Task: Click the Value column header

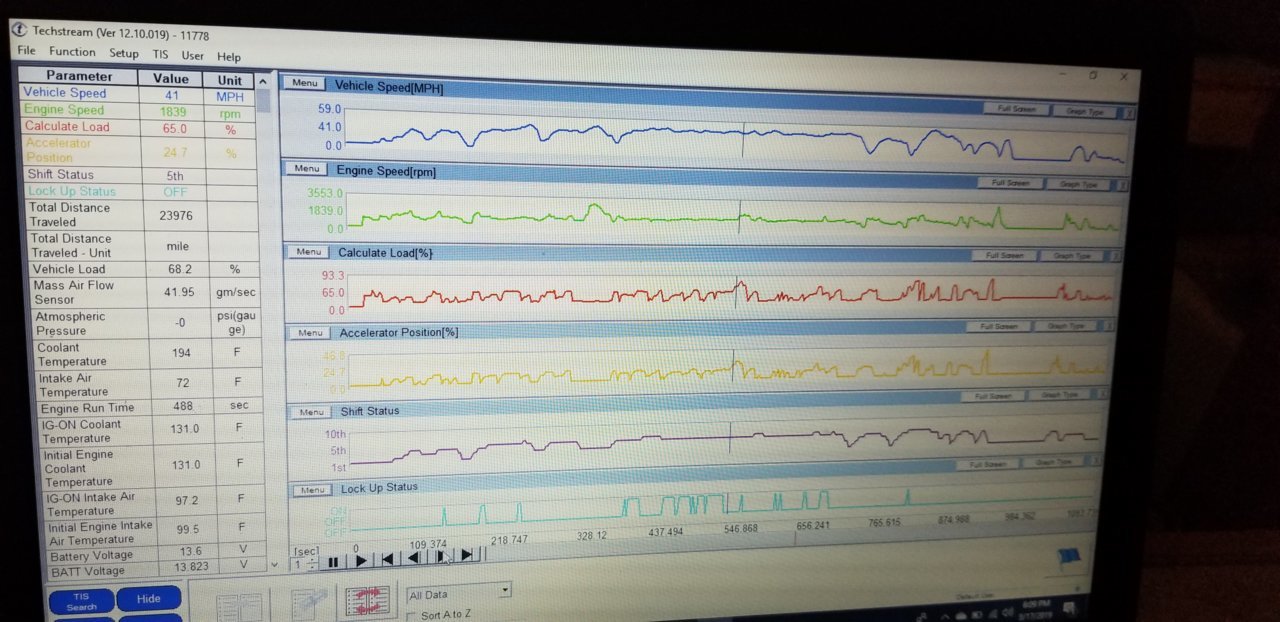Action: point(171,79)
